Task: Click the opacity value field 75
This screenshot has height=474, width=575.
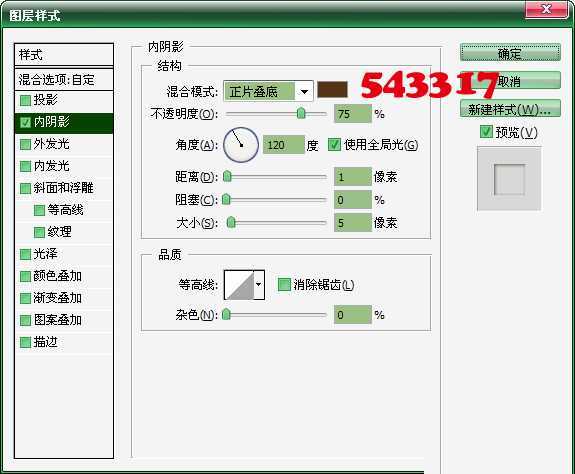Action: 353,114
